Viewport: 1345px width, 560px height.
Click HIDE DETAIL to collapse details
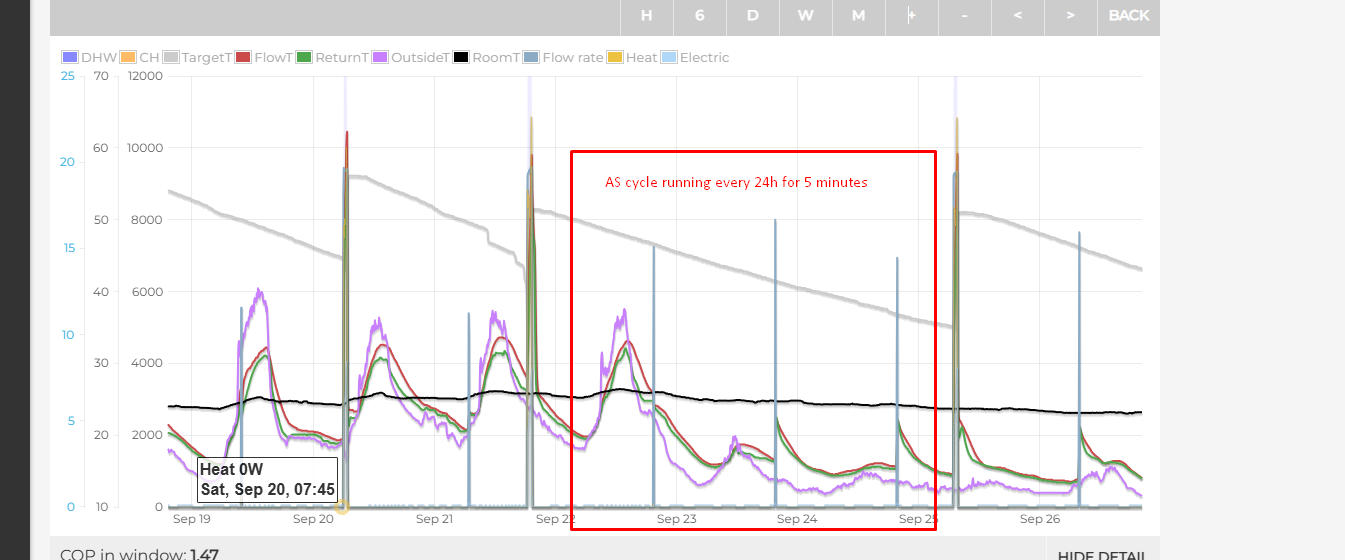(1102, 555)
